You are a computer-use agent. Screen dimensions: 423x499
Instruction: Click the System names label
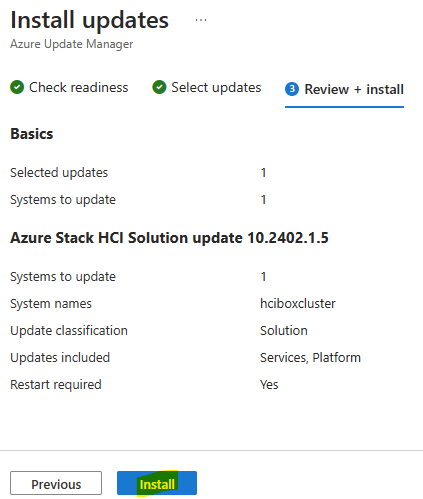click(x=51, y=304)
